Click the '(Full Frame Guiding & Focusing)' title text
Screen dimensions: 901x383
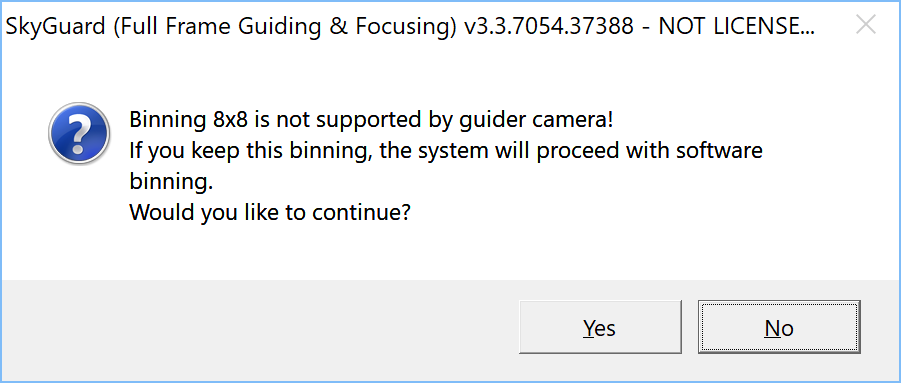tap(283, 26)
